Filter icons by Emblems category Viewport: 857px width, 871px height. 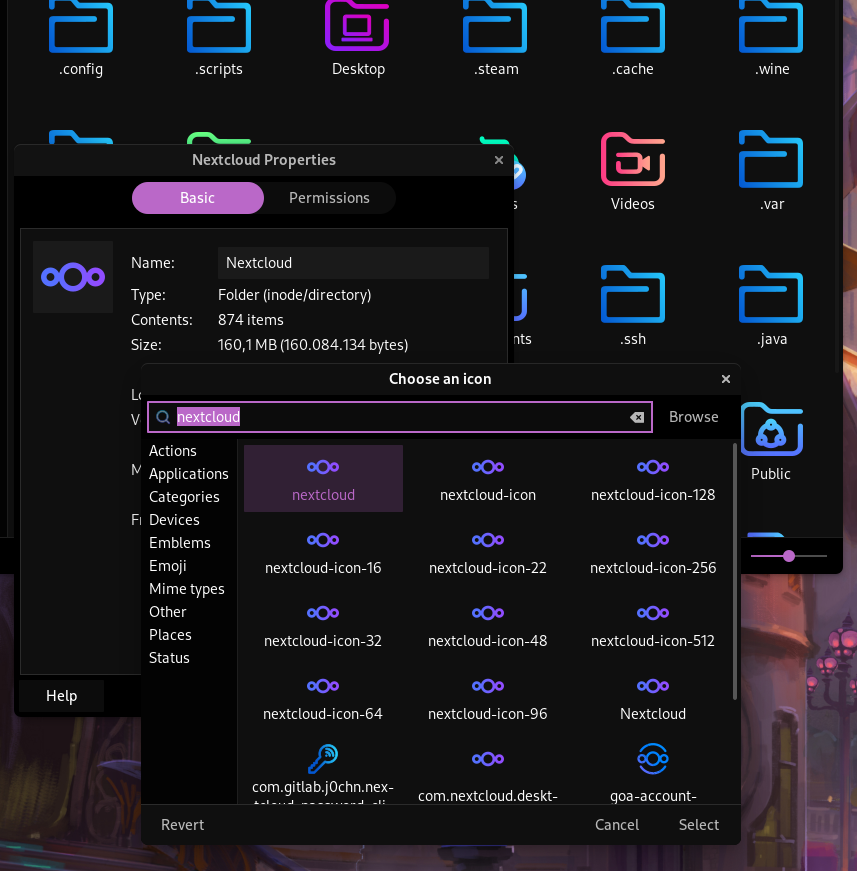(180, 543)
